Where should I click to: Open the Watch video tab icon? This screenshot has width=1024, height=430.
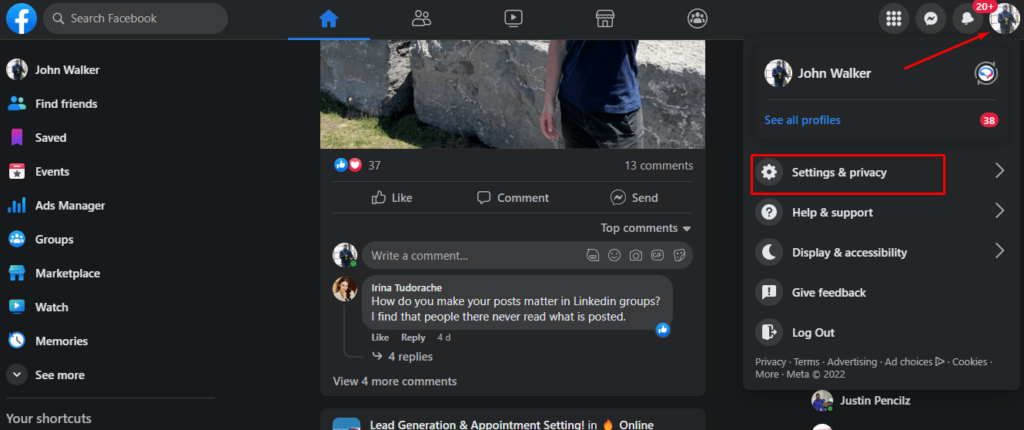513,18
